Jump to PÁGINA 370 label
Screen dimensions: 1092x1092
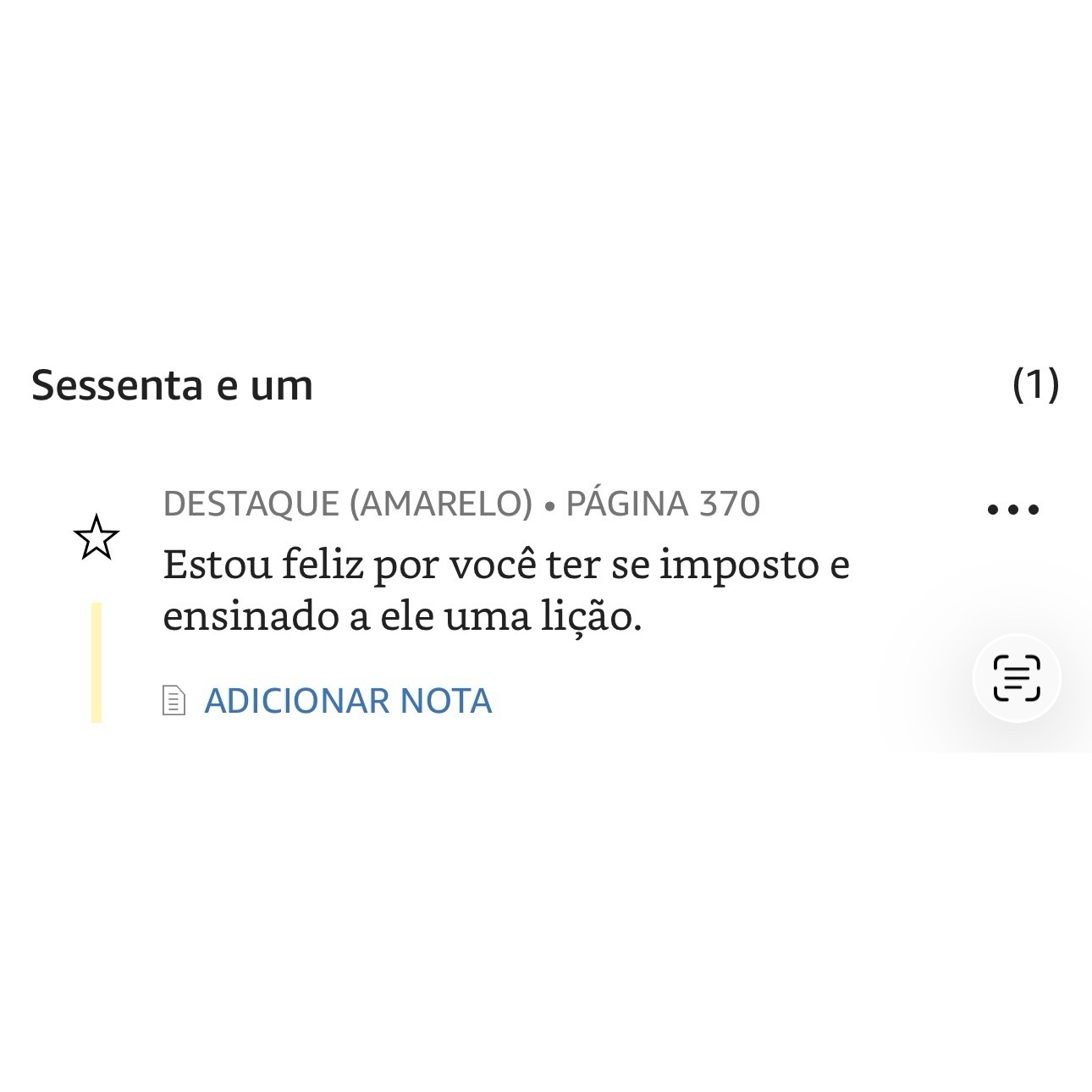[x=663, y=504]
